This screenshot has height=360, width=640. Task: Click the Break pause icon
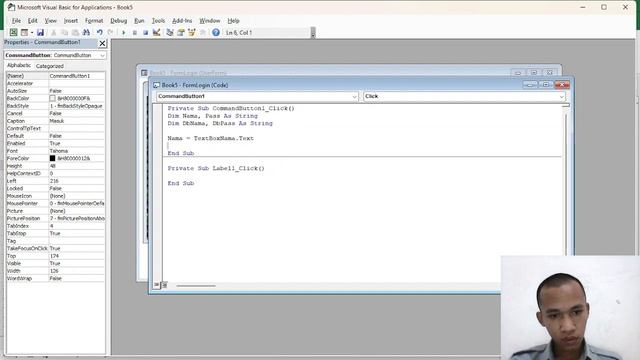(x=135, y=32)
